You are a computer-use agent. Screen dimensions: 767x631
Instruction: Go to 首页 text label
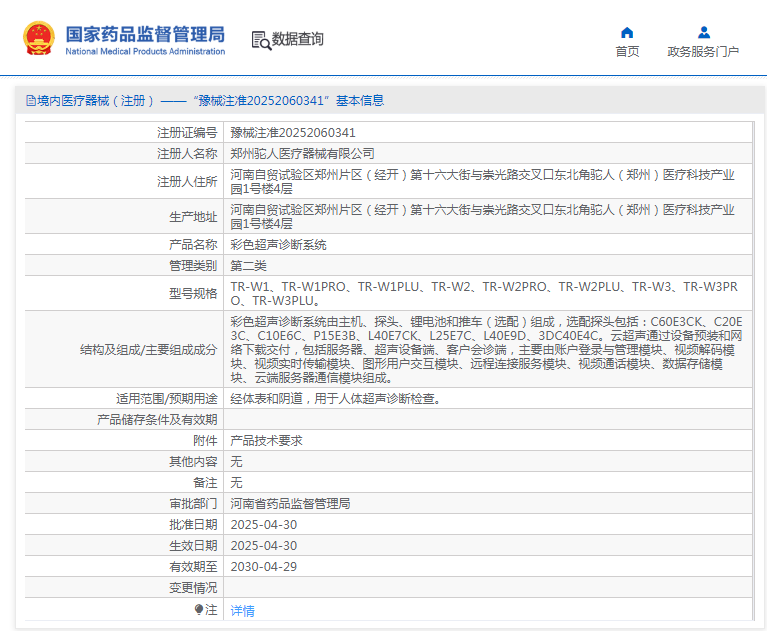(x=627, y=52)
